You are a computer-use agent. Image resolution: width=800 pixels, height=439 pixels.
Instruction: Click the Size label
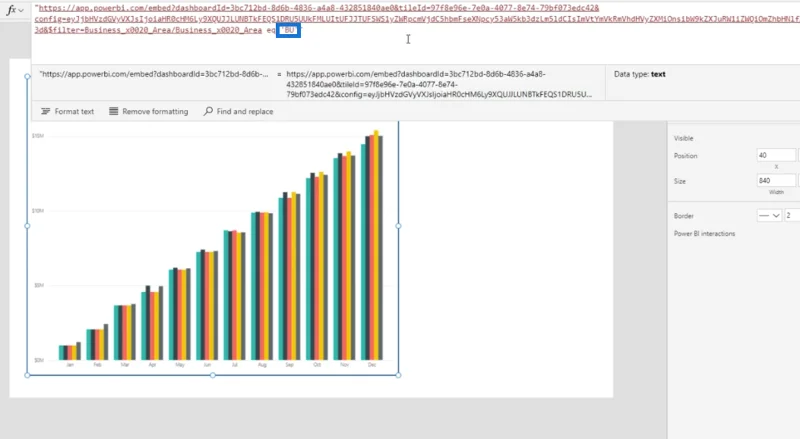[x=680, y=181]
